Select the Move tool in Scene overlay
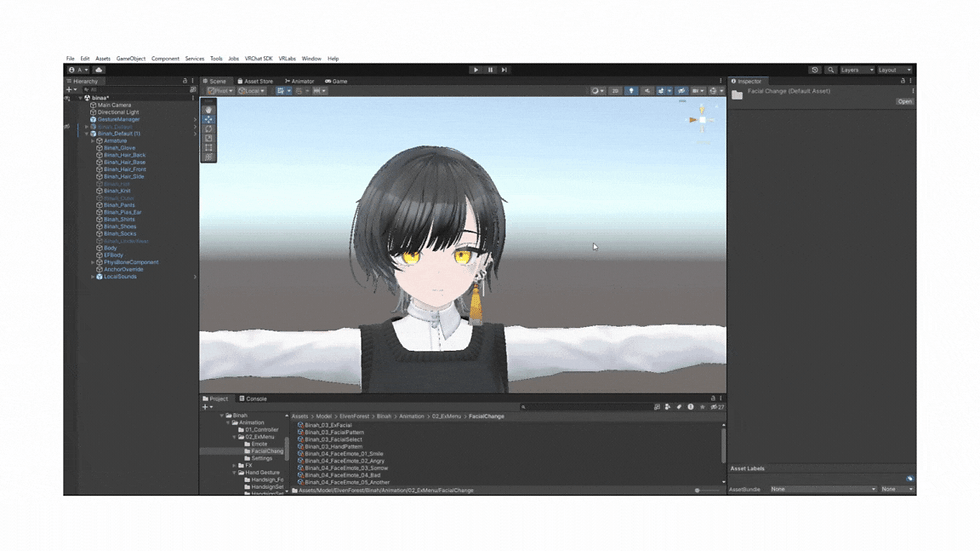 tap(208, 119)
